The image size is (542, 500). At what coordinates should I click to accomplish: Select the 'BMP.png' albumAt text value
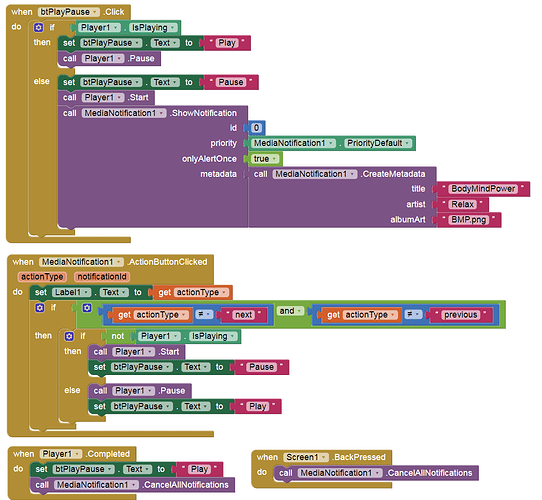point(469,220)
